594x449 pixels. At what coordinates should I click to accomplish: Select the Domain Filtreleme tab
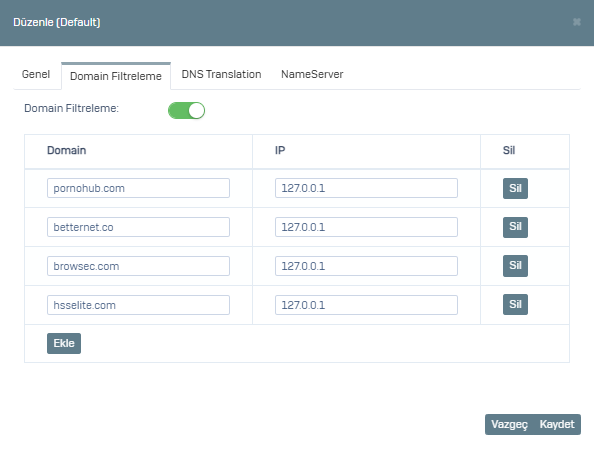[x=116, y=76]
